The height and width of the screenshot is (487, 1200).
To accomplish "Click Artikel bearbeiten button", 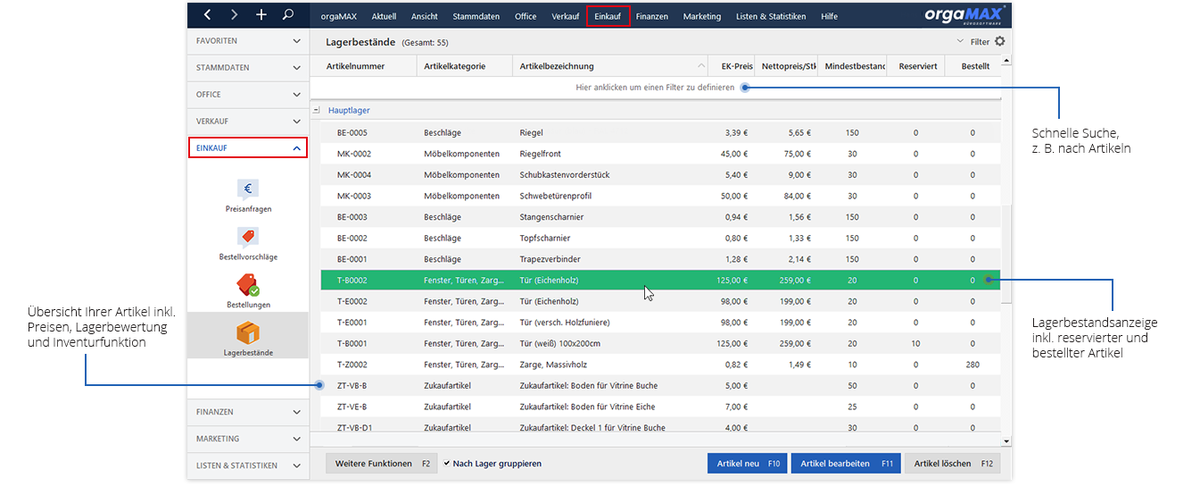I will click(846, 464).
